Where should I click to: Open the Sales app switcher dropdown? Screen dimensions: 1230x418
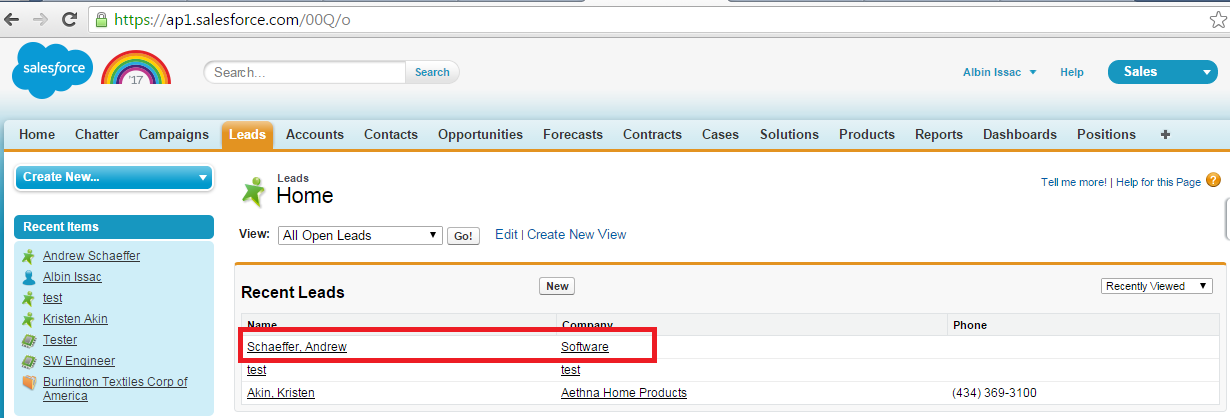click(x=1161, y=72)
